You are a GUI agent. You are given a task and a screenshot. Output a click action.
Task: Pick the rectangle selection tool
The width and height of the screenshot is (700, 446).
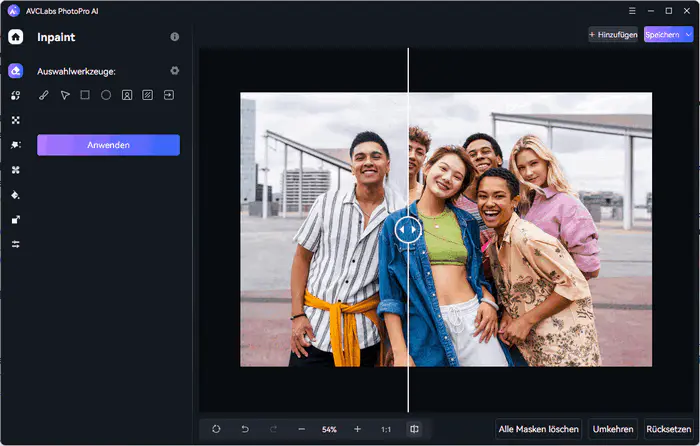click(x=85, y=95)
